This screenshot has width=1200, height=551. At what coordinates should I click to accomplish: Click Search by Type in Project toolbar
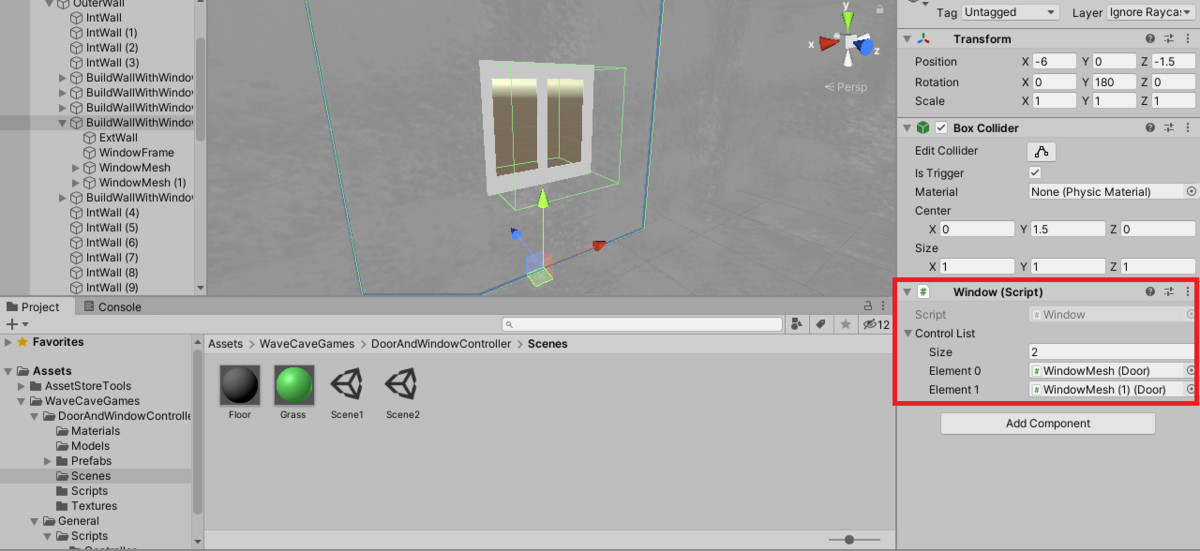click(x=797, y=324)
